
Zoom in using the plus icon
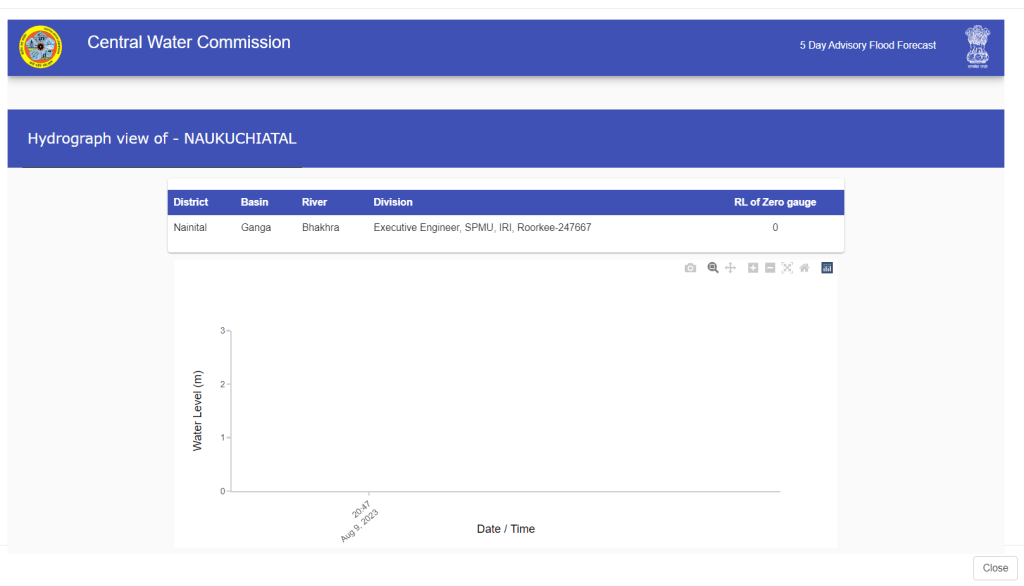pyautogui.click(x=753, y=268)
